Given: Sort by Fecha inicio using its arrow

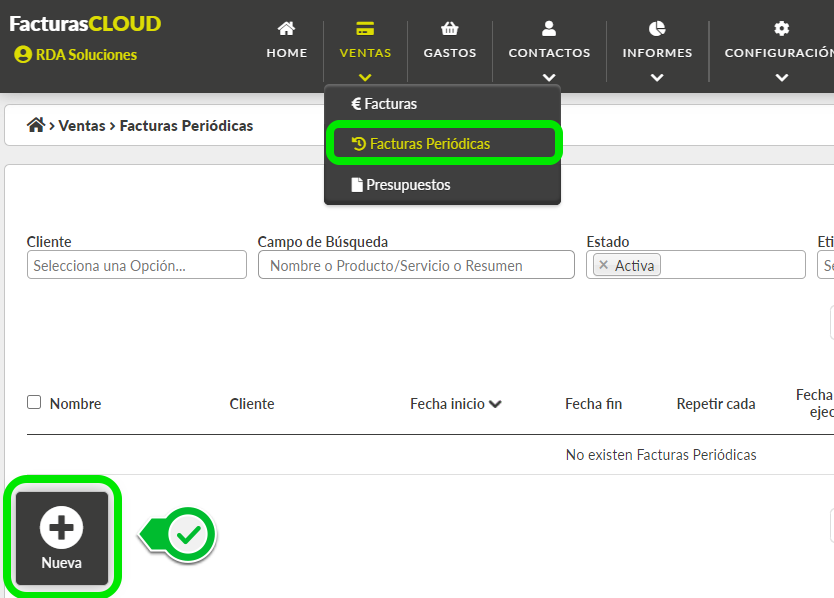Looking at the screenshot, I should click(495, 403).
